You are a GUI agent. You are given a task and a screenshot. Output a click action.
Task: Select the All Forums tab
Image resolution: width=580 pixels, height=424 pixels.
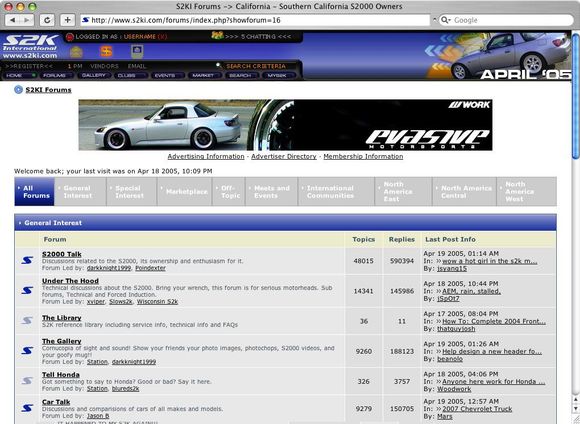[34, 192]
